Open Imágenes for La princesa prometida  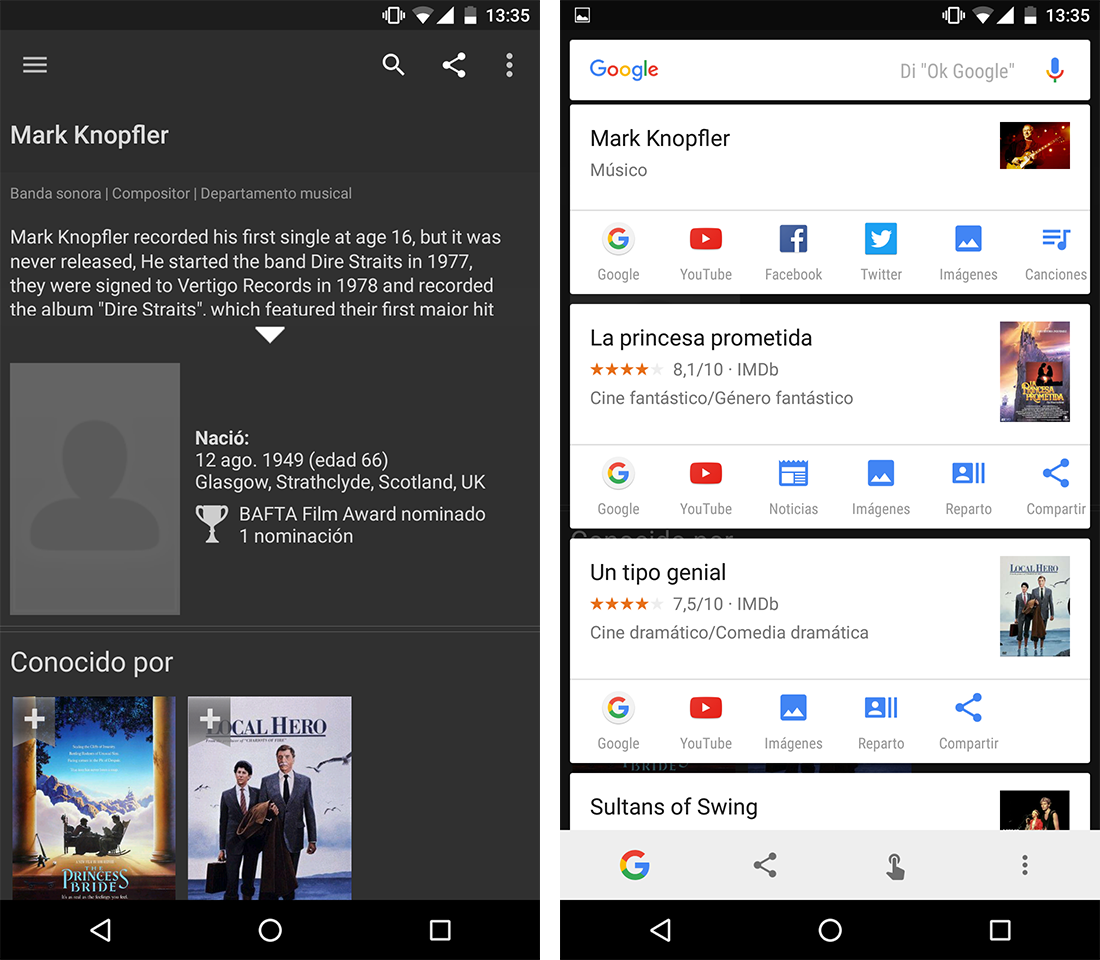point(881,487)
